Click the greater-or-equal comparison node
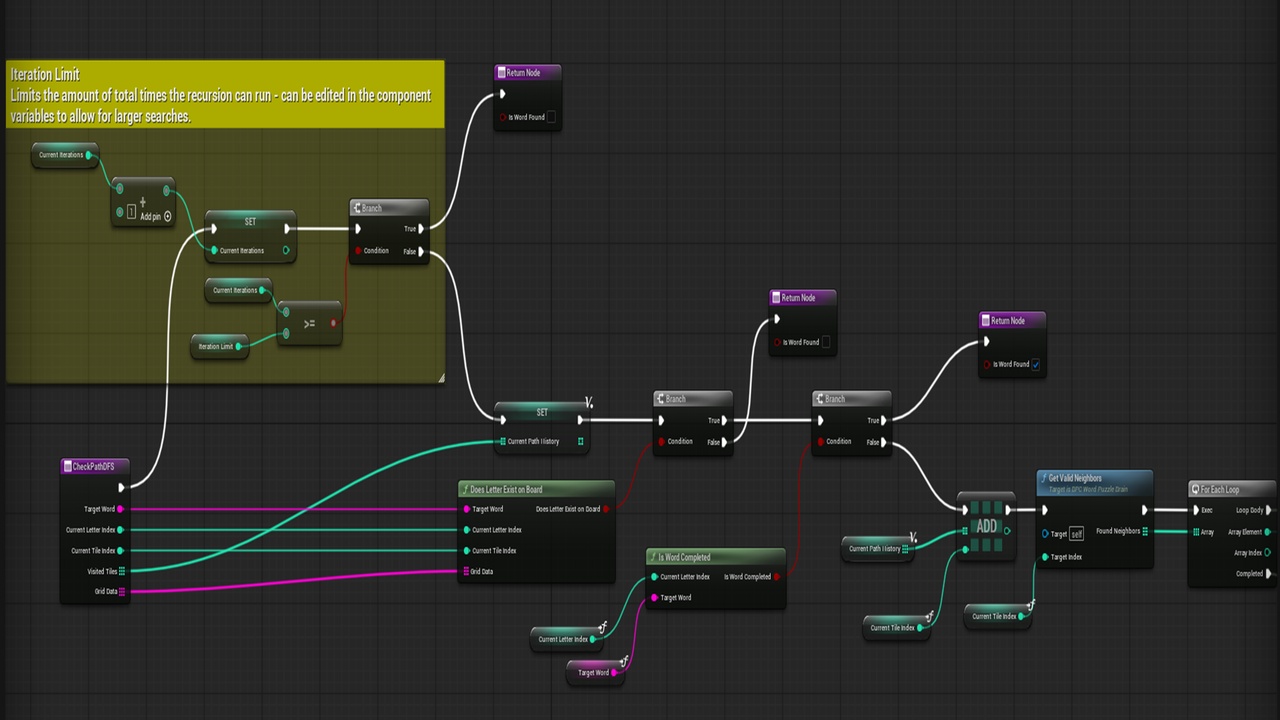The height and width of the screenshot is (720, 1280). coord(309,324)
